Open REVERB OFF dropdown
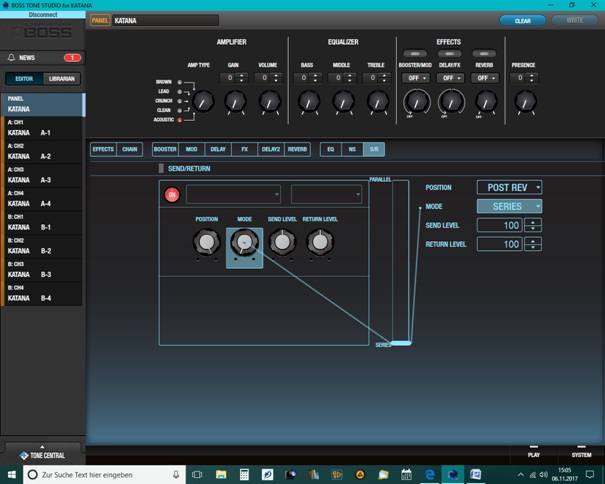Screen dimensions: 605x484 pyautogui.click(x=485, y=78)
